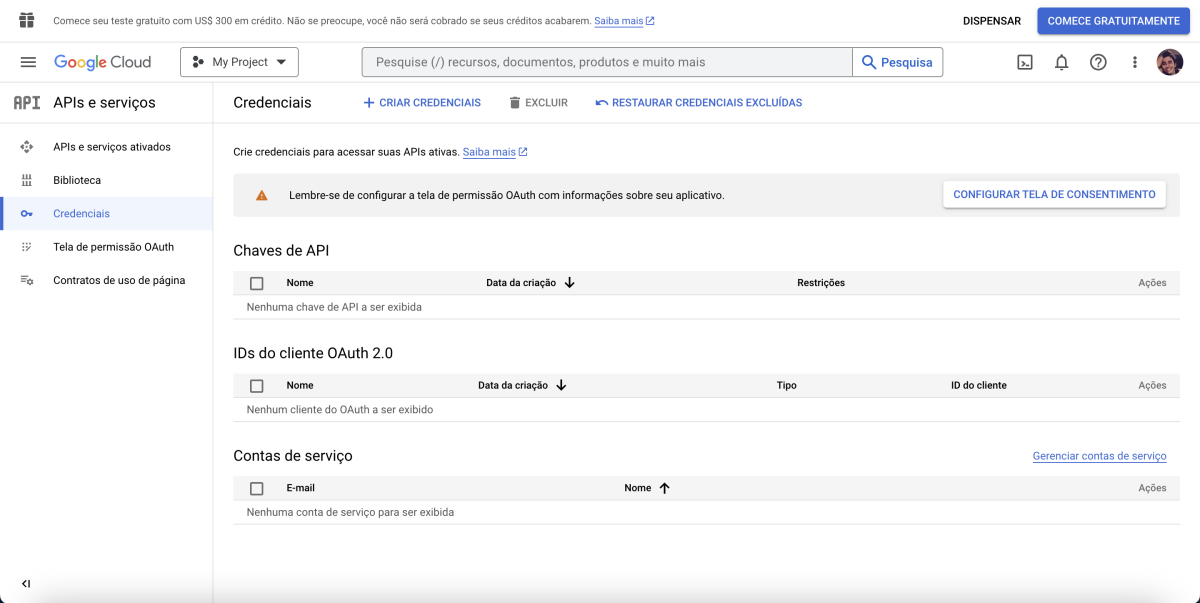Screen dimensions: 1200x603
Task: Open the three-dot settings menu
Action: click(1135, 62)
